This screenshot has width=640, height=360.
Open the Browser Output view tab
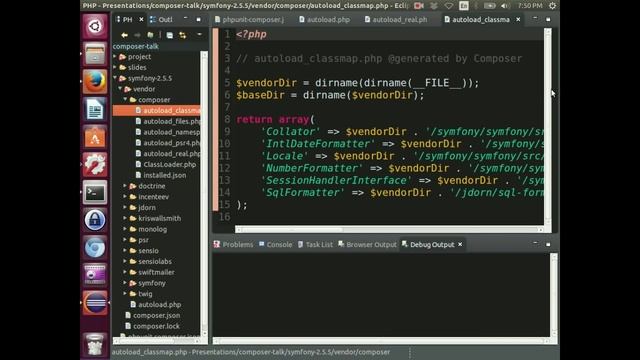pyautogui.click(x=367, y=244)
